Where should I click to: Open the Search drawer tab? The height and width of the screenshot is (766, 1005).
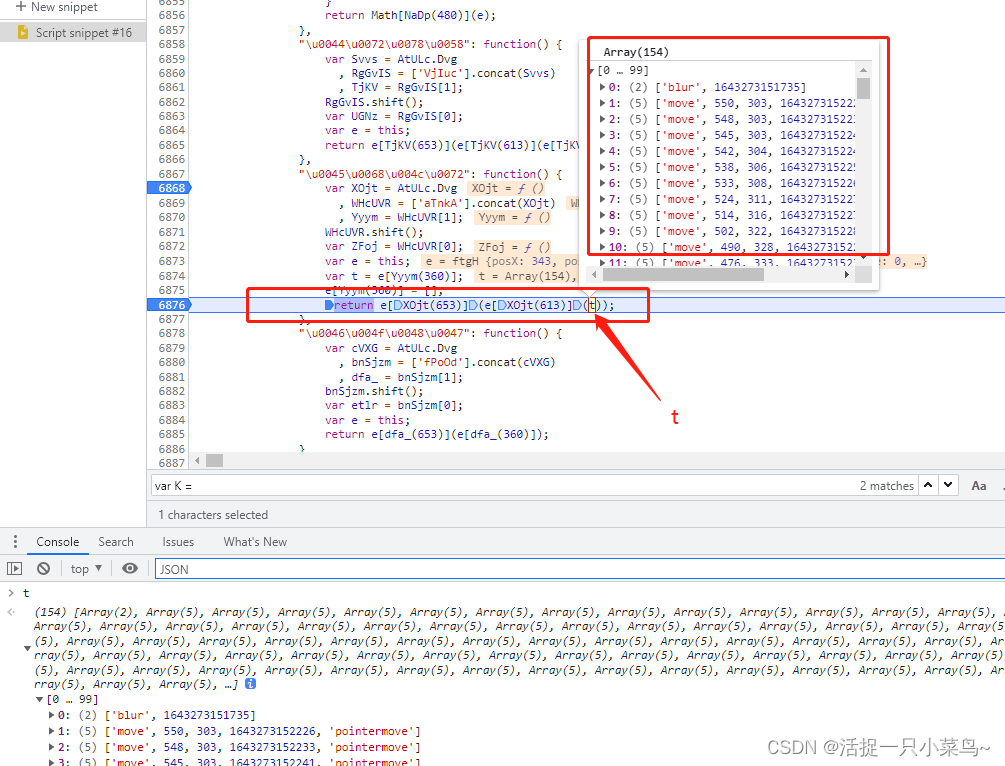click(116, 542)
